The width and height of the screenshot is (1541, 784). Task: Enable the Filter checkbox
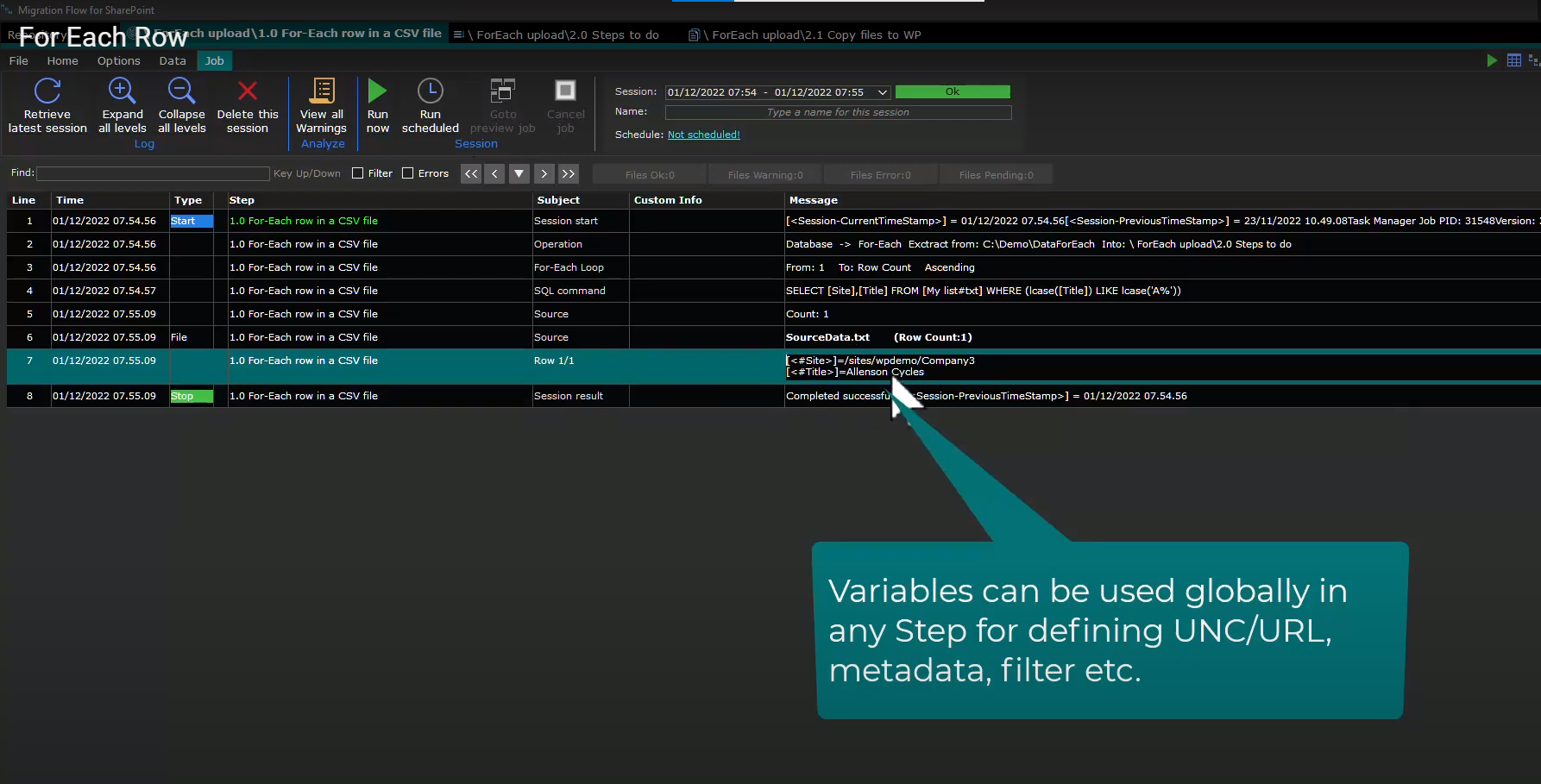point(358,173)
